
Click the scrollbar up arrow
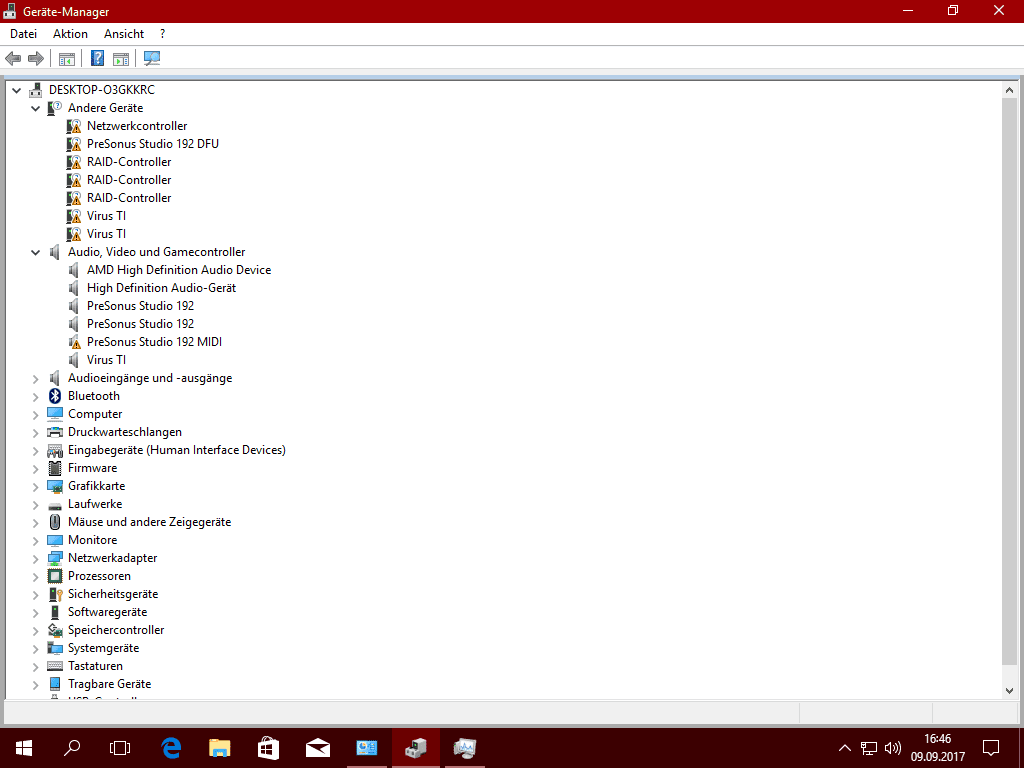click(1010, 91)
